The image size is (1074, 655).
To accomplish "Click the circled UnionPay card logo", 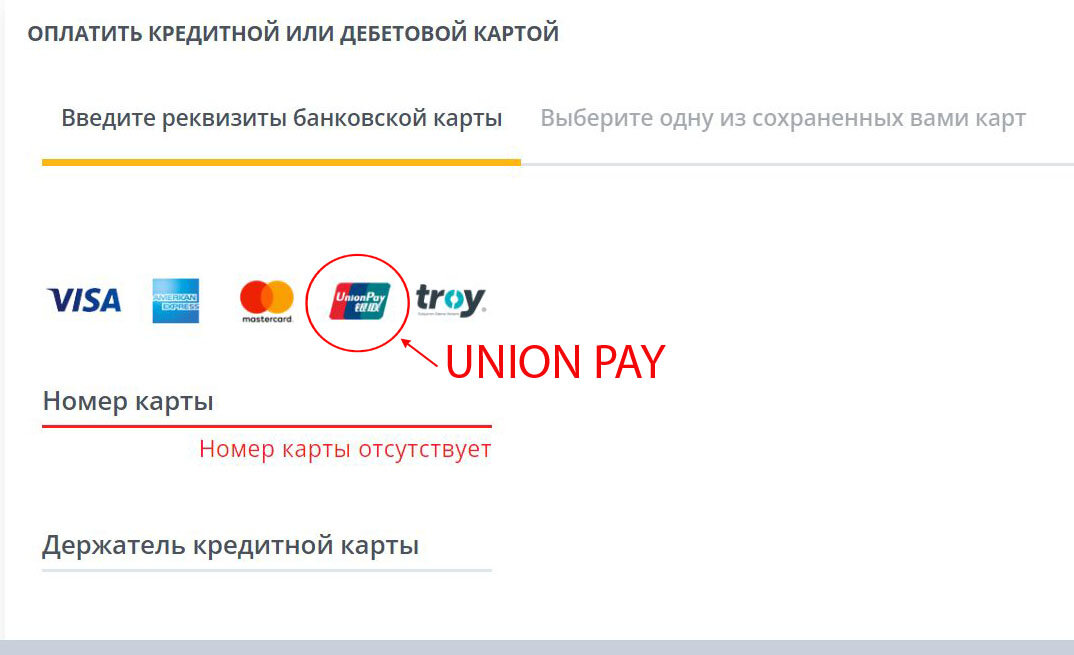I will point(360,301).
